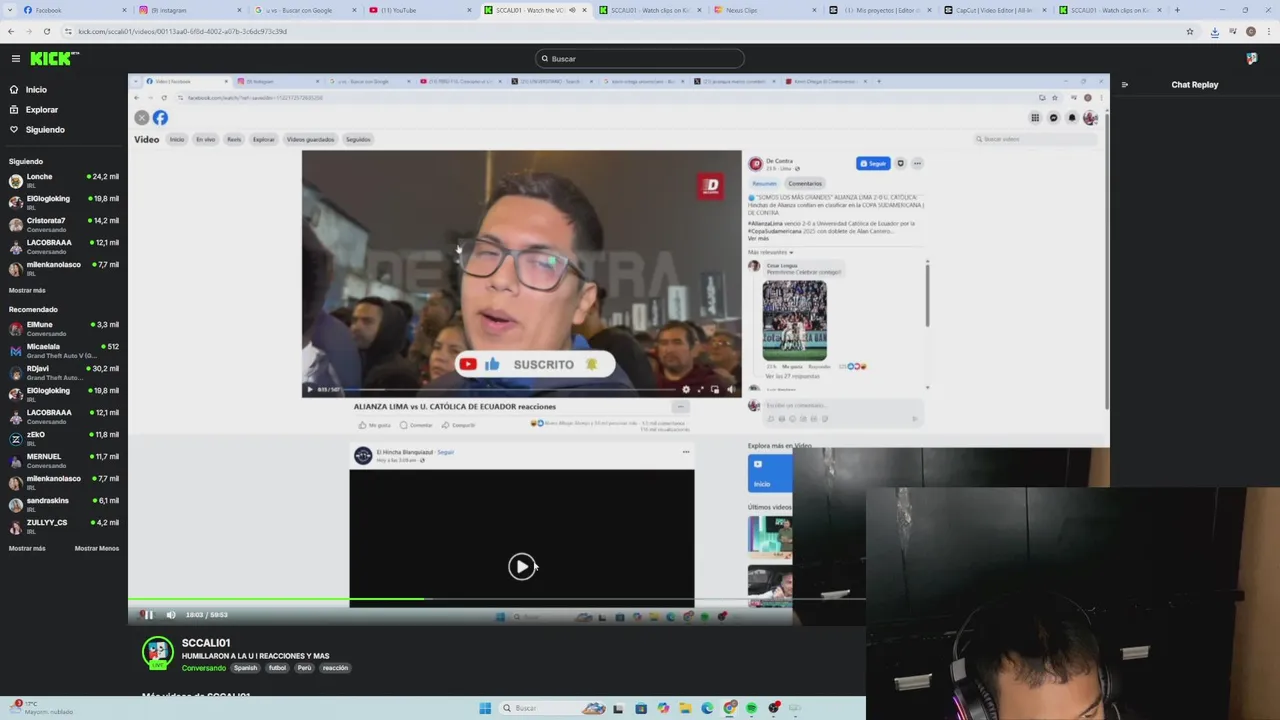
Task: Switch to the CapCut Video Editor tab
Action: point(993,10)
